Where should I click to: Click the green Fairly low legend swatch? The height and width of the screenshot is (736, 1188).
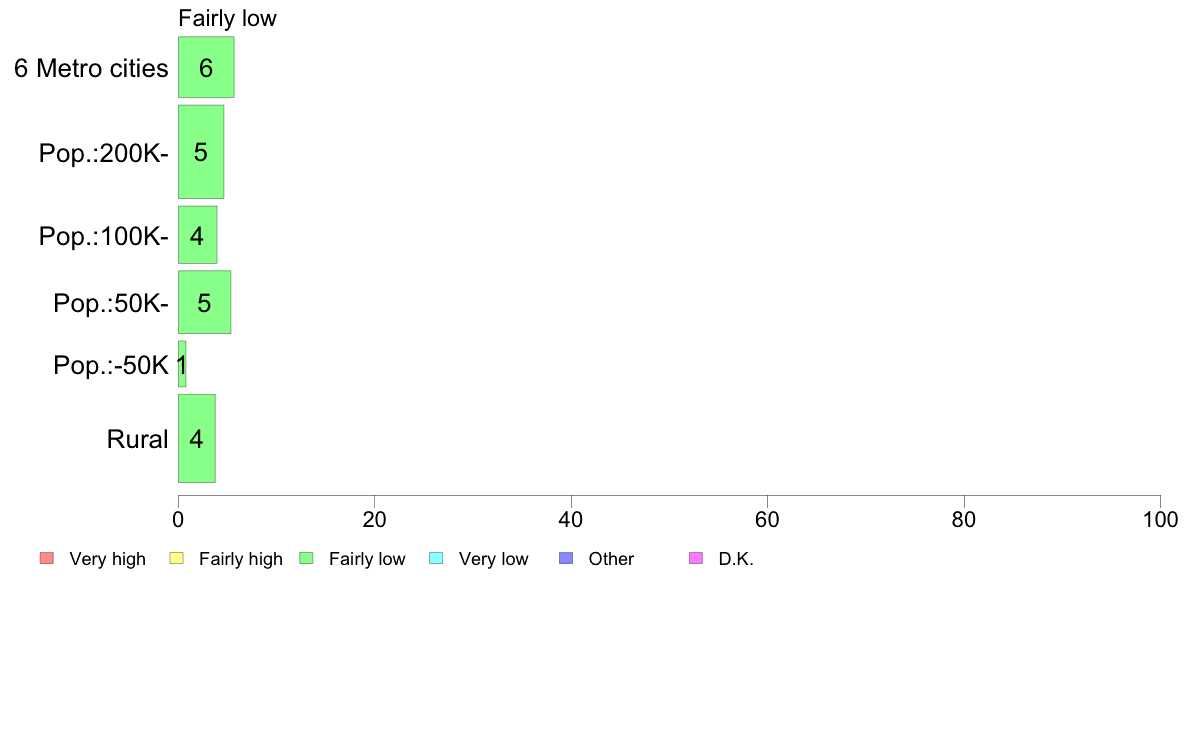click(x=306, y=559)
